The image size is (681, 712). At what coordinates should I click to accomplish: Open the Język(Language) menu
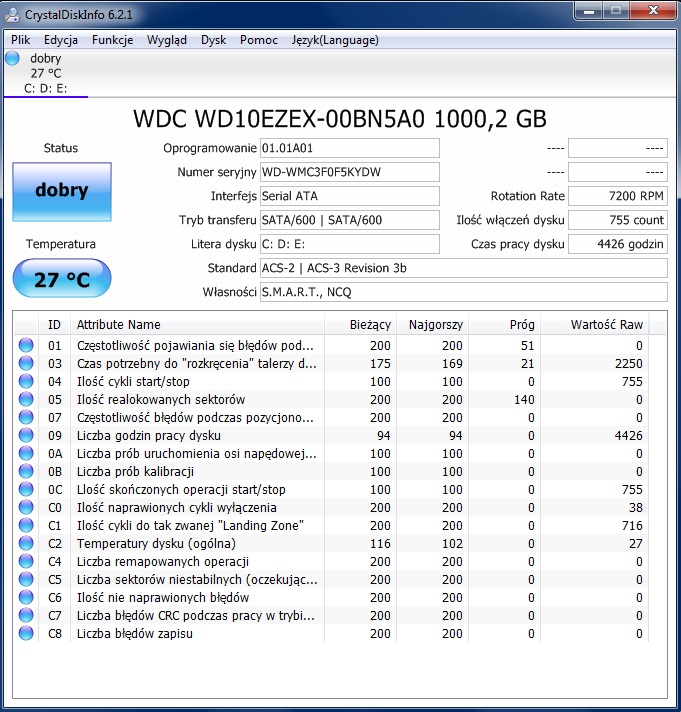[x=335, y=40]
